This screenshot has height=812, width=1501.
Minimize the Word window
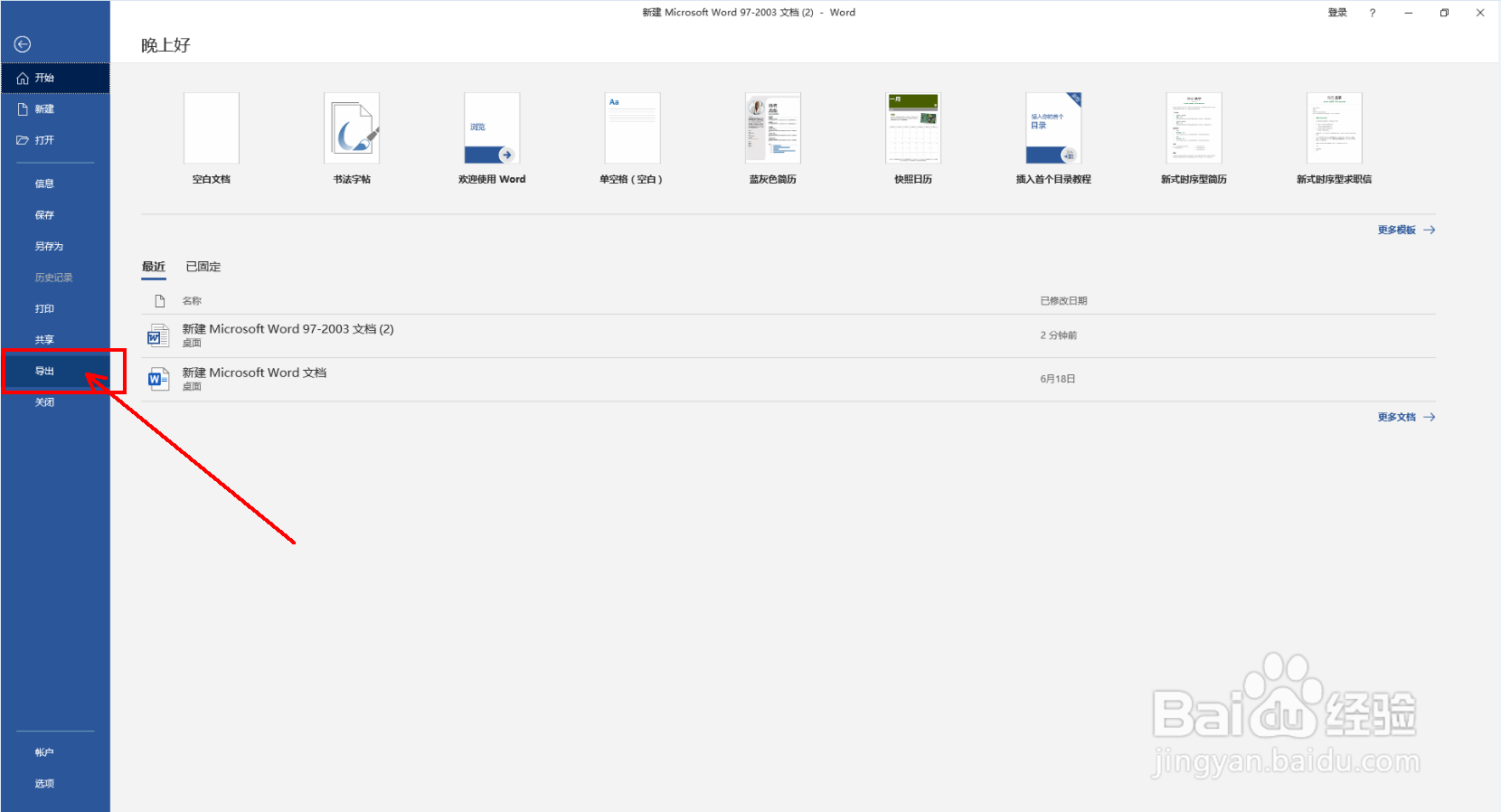click(x=1409, y=13)
